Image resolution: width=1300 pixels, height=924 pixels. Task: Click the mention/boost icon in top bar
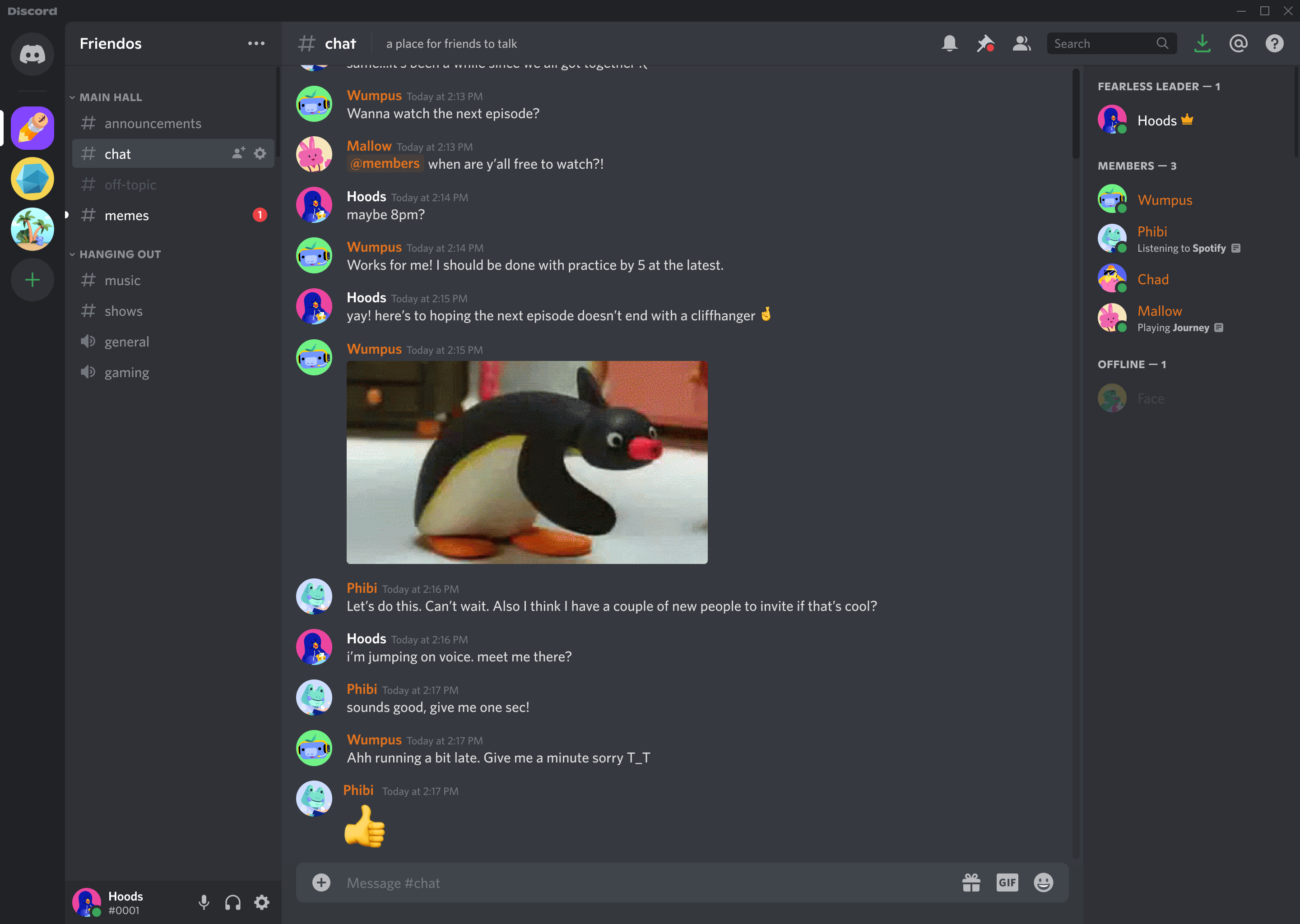pyautogui.click(x=1239, y=43)
